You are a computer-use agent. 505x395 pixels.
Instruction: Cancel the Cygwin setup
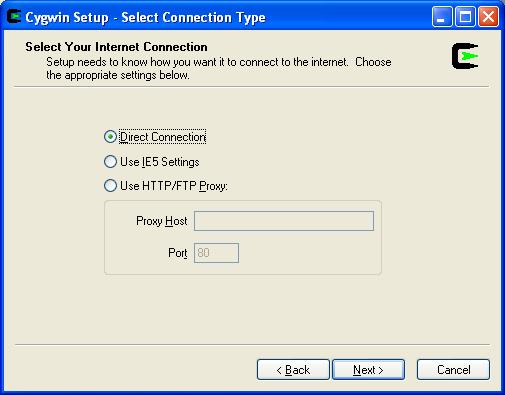tap(453, 370)
